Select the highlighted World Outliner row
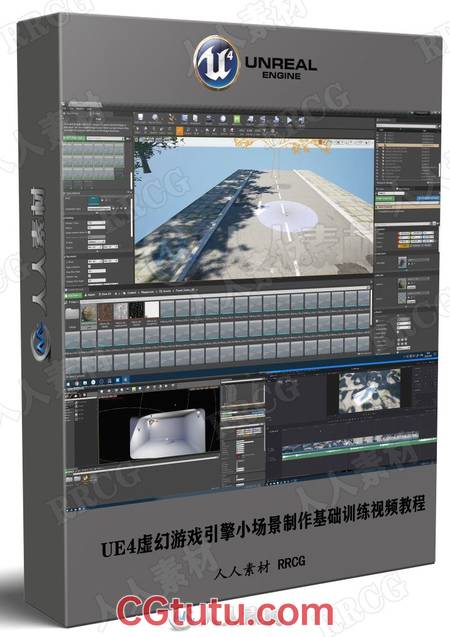 click(407, 145)
